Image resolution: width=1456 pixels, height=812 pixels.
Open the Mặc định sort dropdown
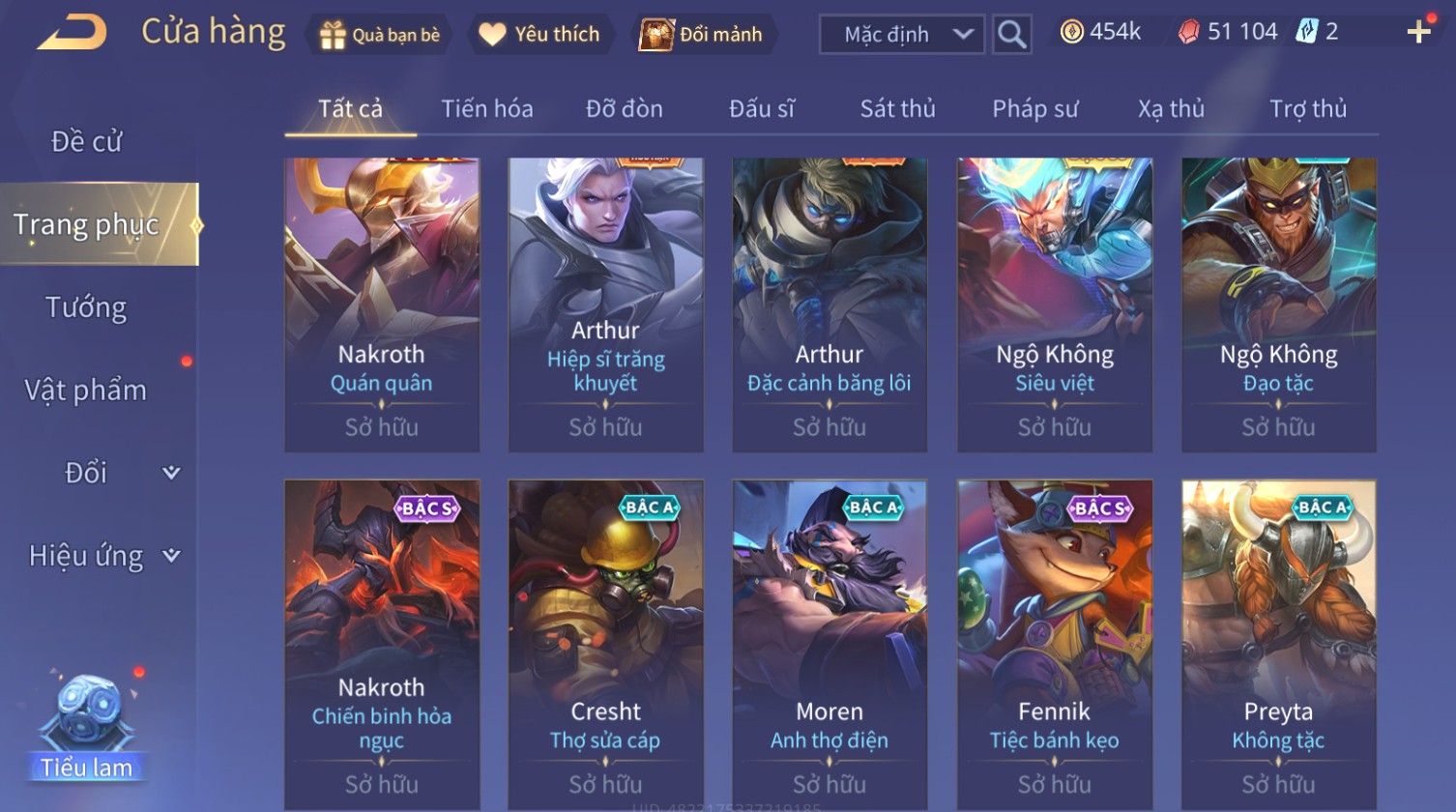901,35
